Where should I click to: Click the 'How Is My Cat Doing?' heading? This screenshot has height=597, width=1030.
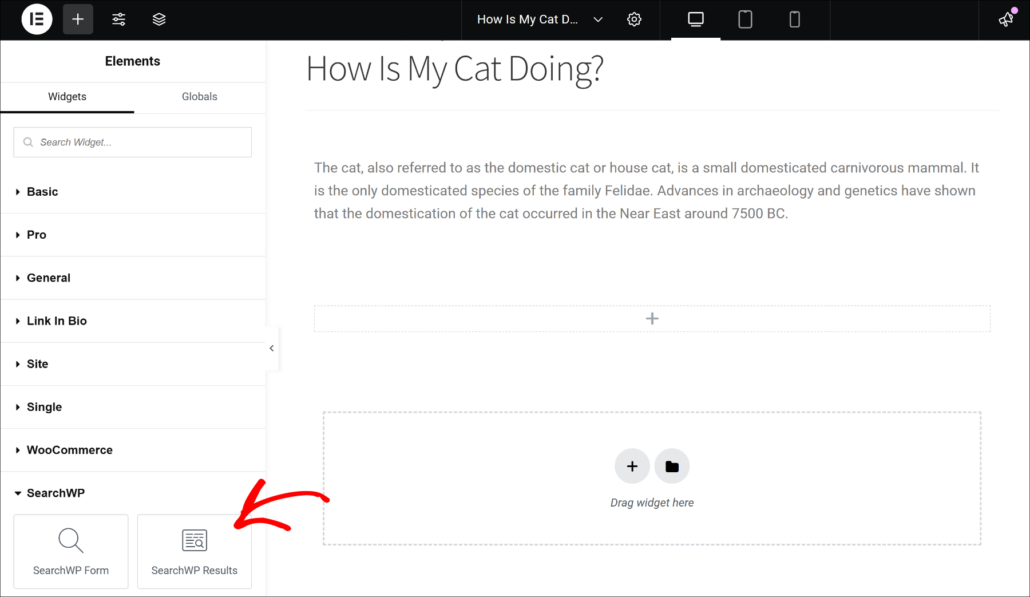[x=455, y=68]
